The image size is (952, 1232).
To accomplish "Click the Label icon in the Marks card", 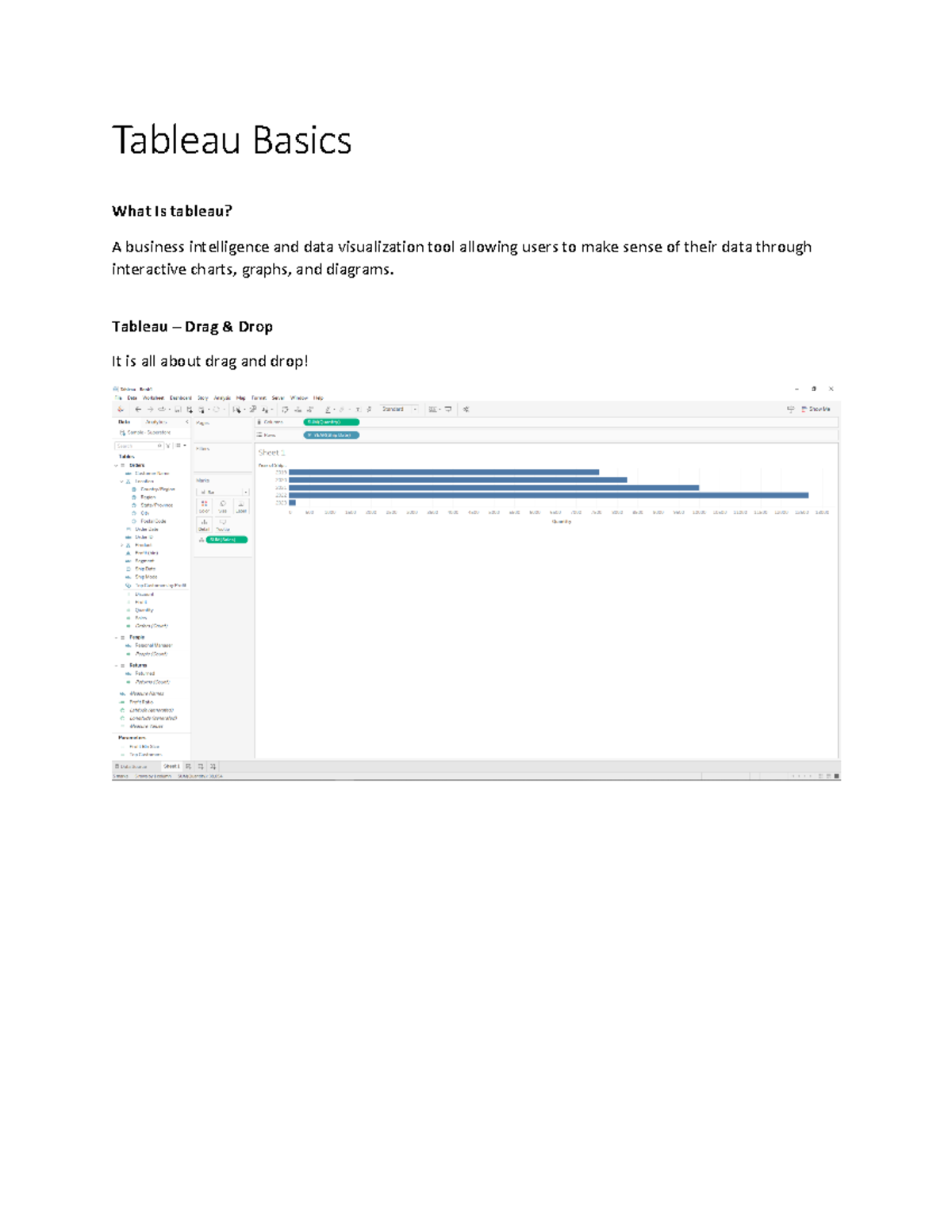I will click(242, 505).
